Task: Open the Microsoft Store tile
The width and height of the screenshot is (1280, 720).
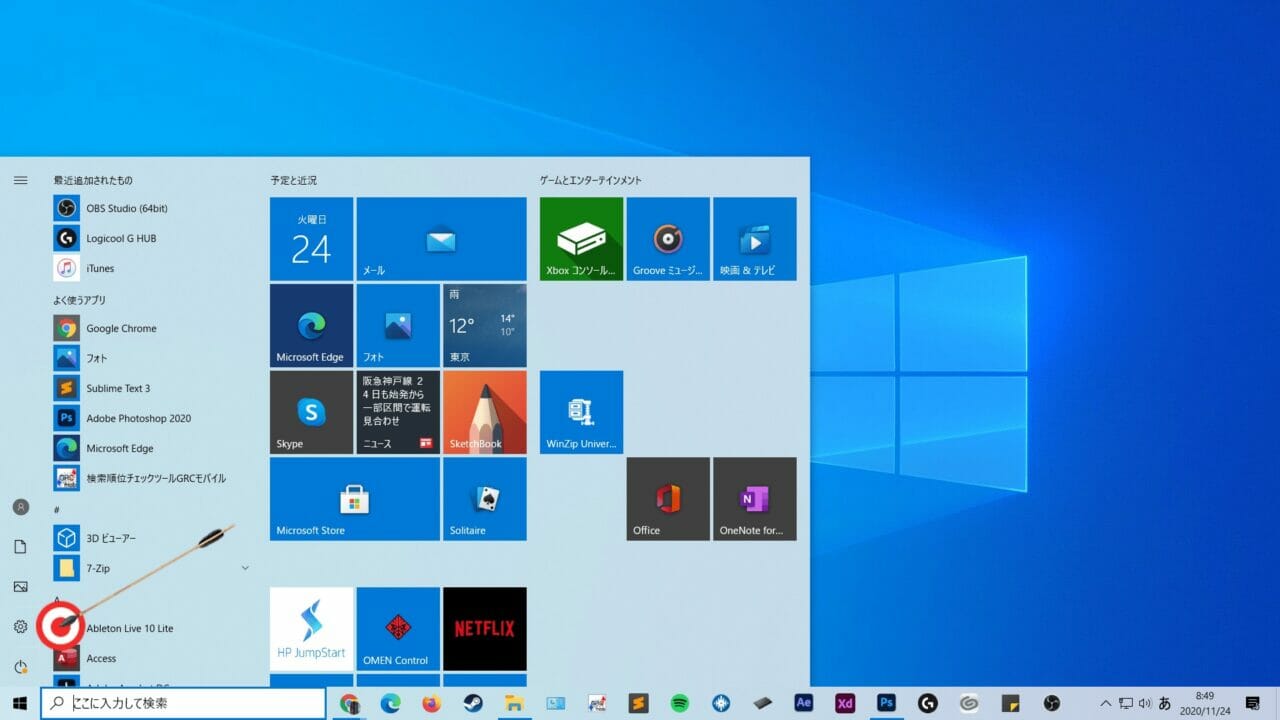Action: 355,499
